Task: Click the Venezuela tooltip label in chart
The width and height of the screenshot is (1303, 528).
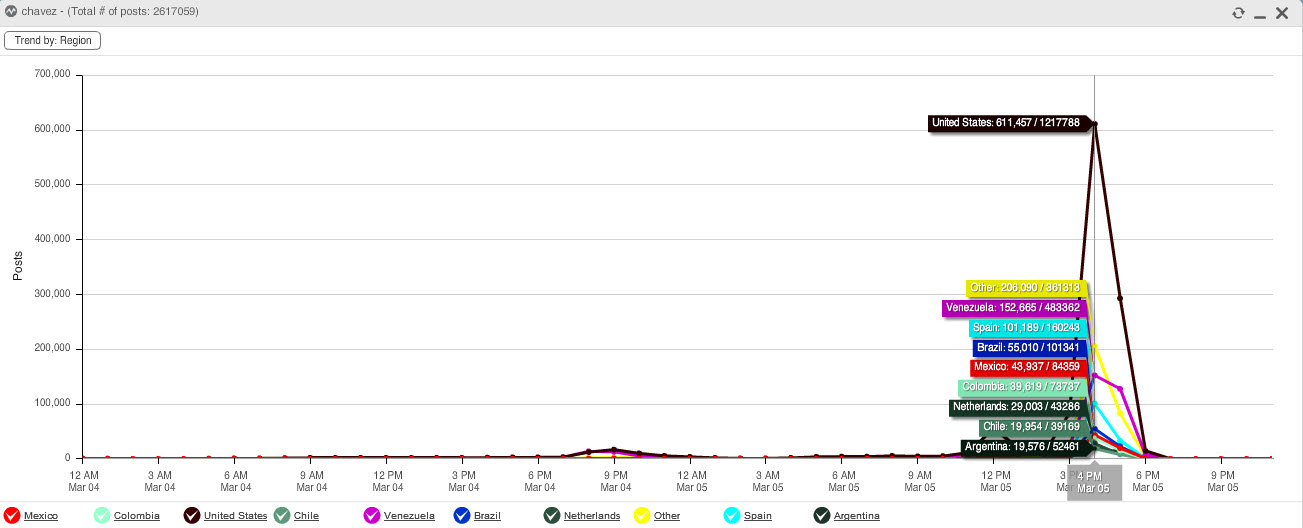Action: [1013, 308]
